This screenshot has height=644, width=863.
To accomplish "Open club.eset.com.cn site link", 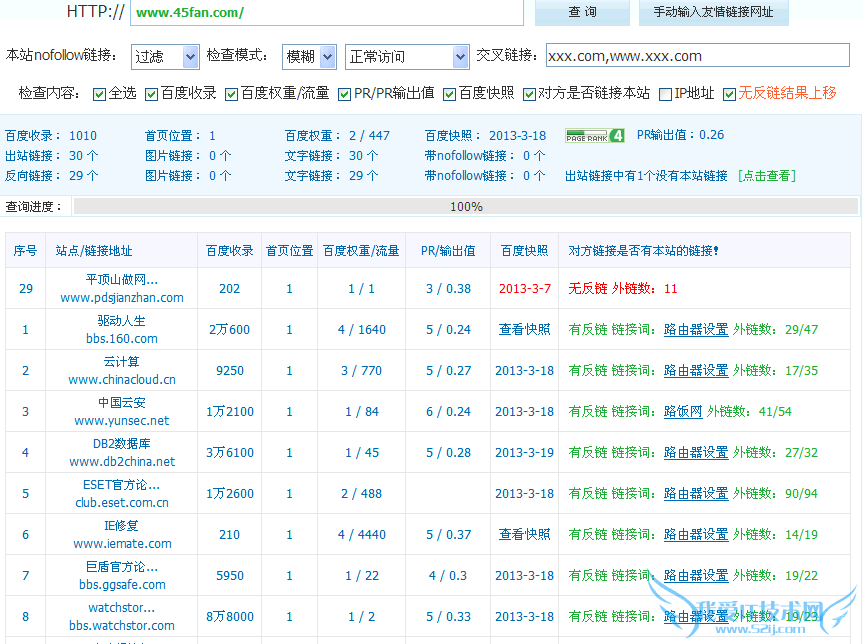I will pyautogui.click(x=122, y=502).
